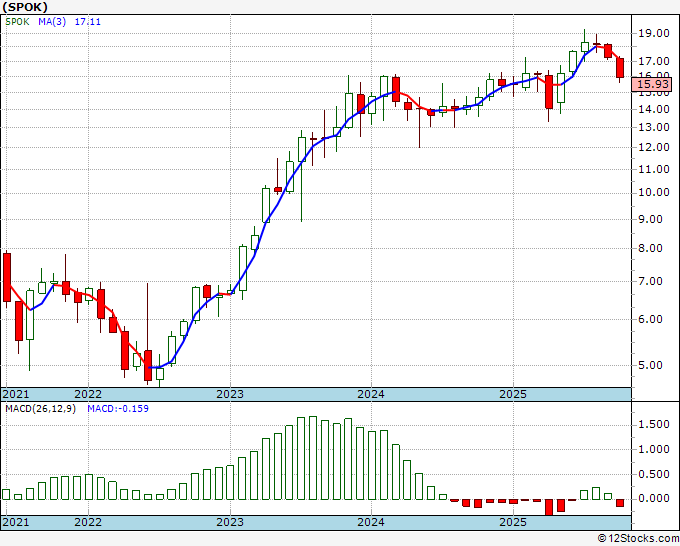Select 2021 on the price chart timeline
This screenshot has height=546, width=680.
pyautogui.click(x=15, y=394)
